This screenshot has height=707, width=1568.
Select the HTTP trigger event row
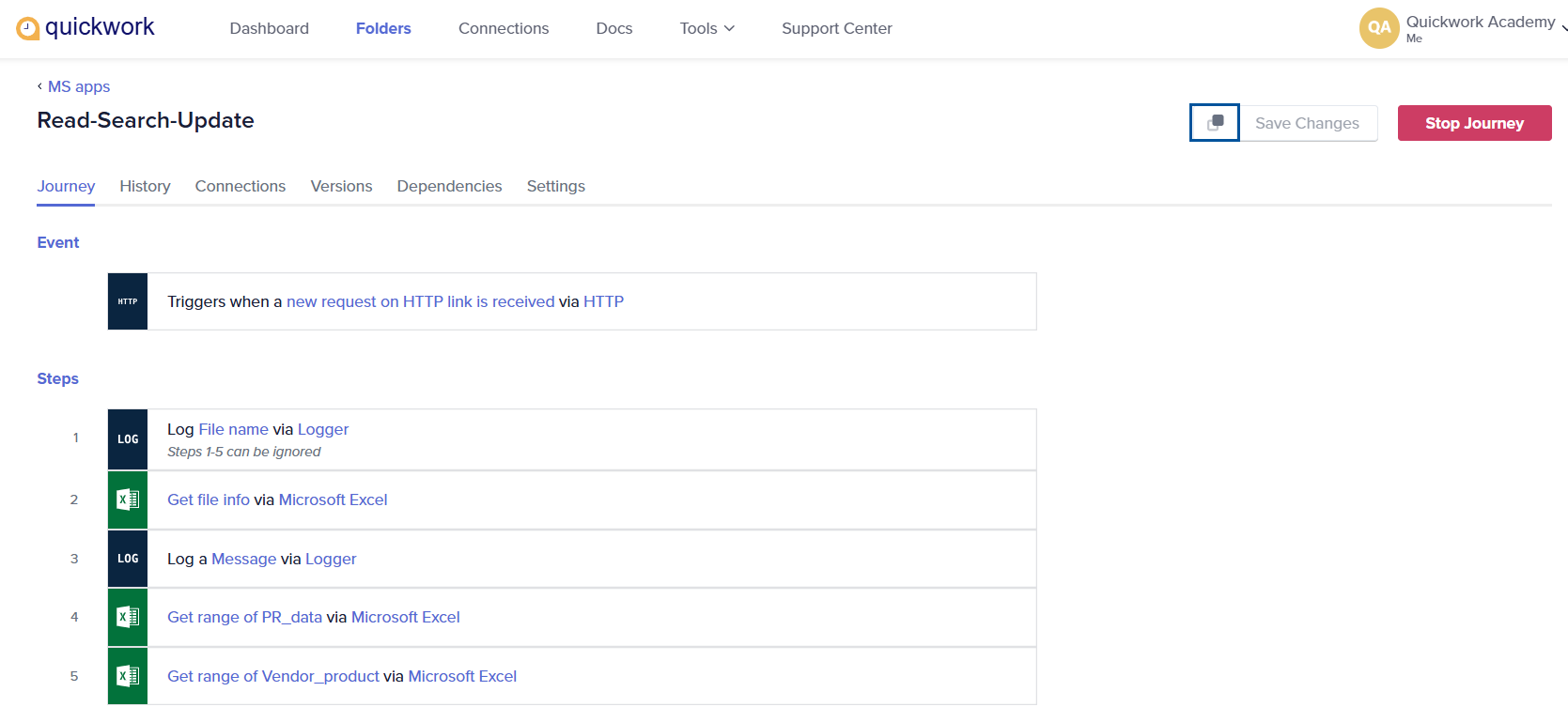point(572,301)
